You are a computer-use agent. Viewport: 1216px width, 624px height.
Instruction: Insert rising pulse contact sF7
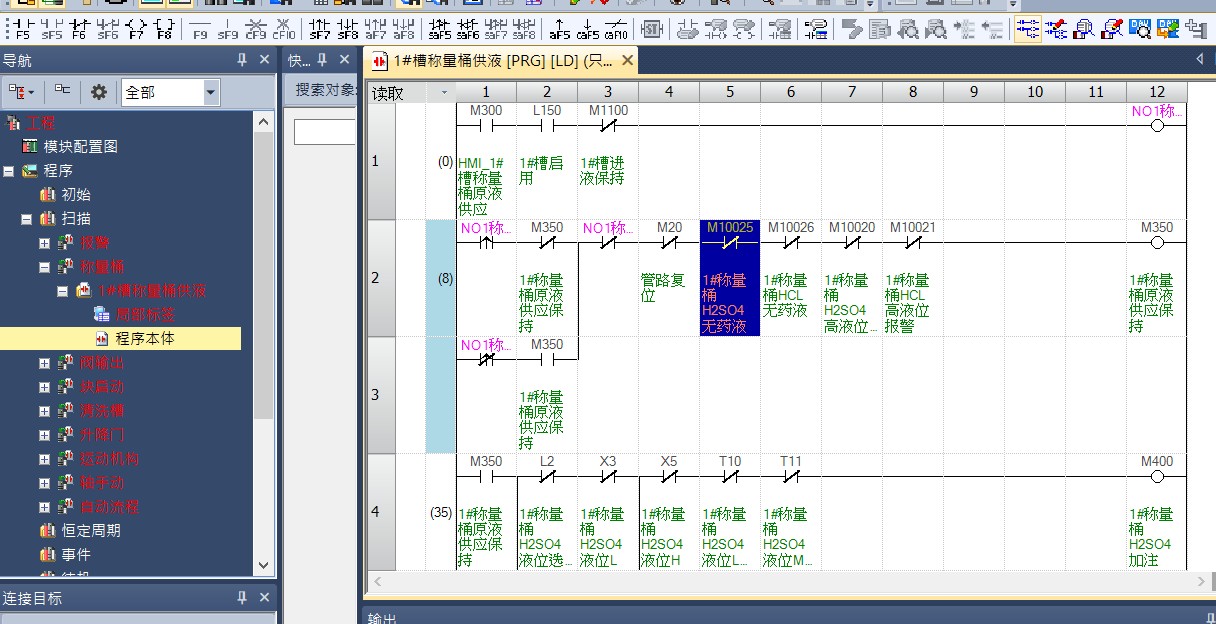coord(320,28)
